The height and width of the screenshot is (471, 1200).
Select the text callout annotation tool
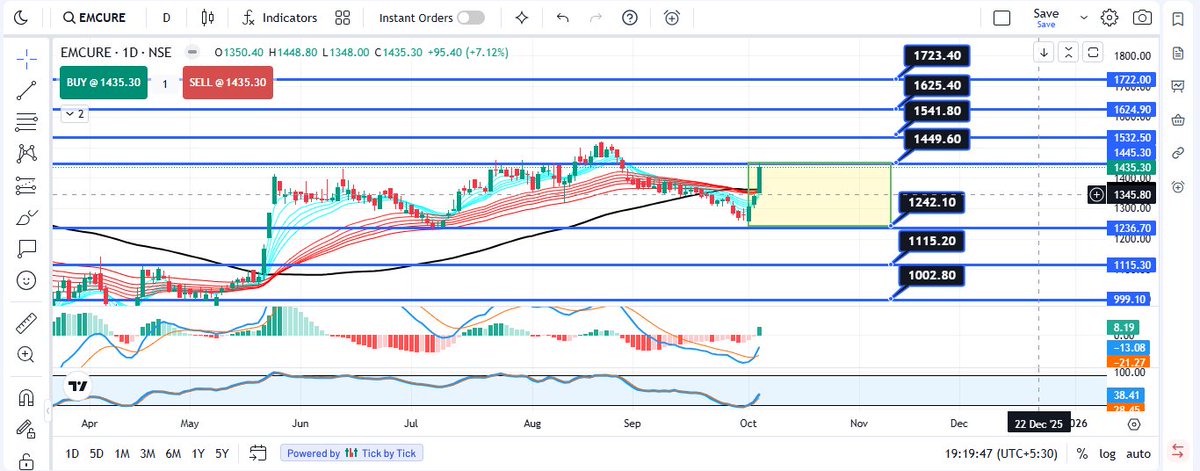pos(27,249)
